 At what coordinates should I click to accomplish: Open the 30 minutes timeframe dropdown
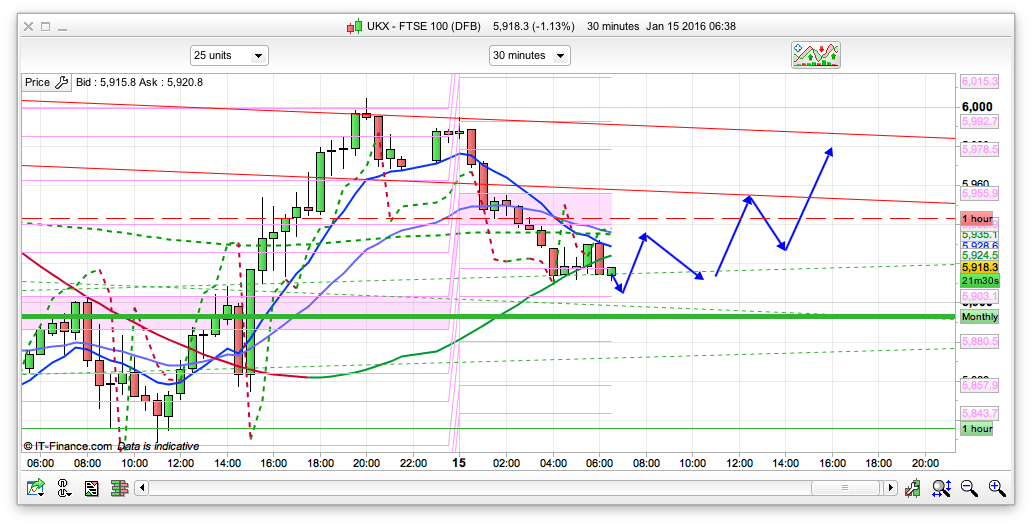click(529, 55)
